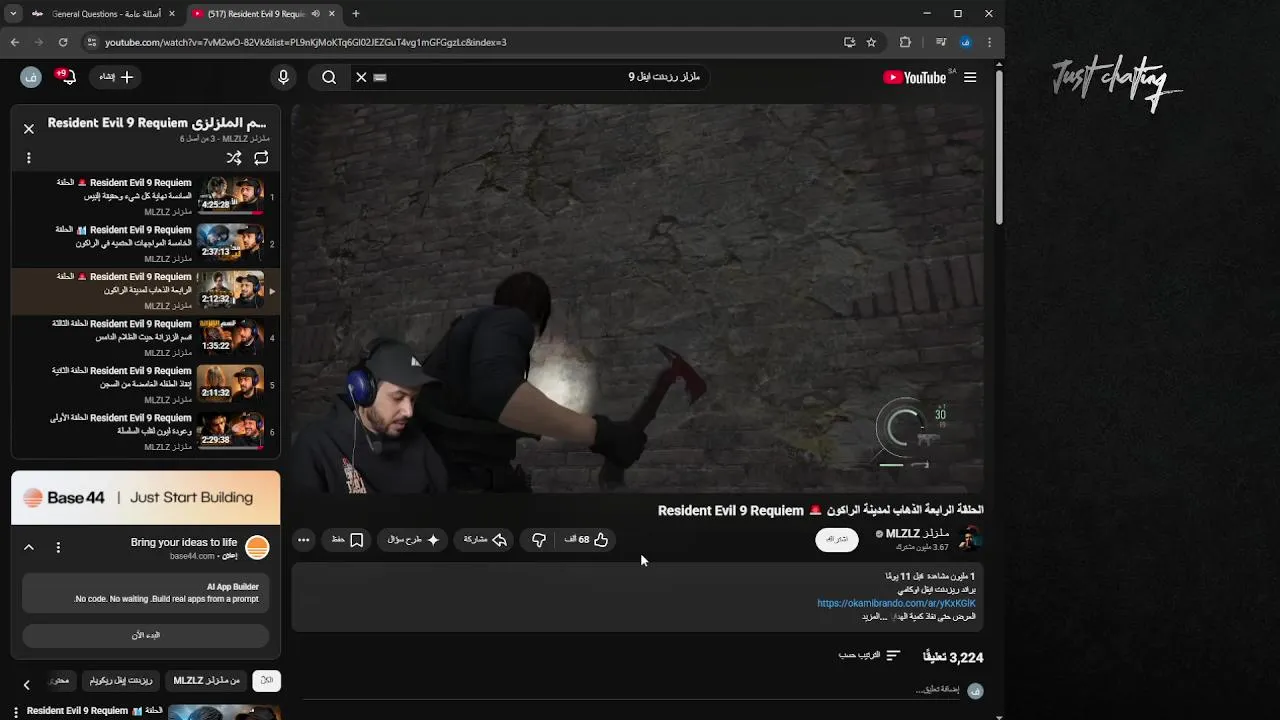
Task: Open a new browser tab
Action: click(355, 14)
